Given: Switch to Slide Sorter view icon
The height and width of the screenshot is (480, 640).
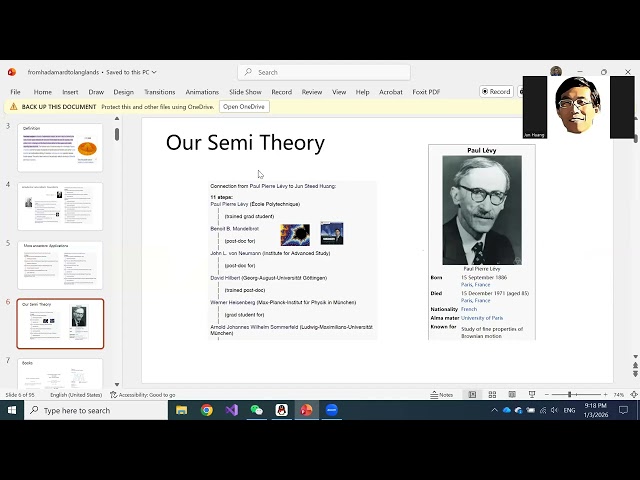Looking at the screenshot, I should (492, 394).
